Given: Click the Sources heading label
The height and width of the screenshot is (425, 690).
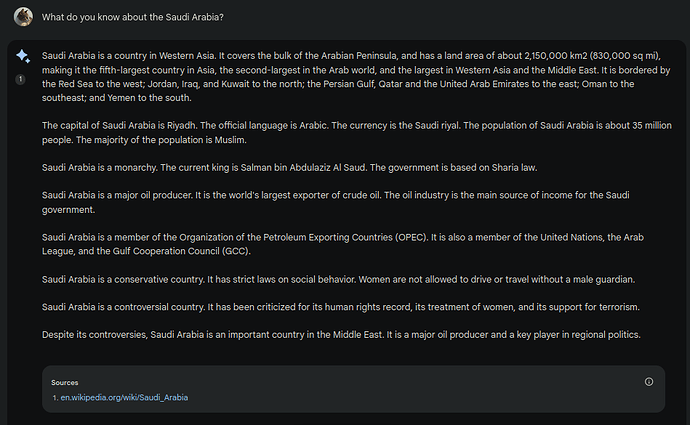Looking at the screenshot, I should (x=64, y=382).
